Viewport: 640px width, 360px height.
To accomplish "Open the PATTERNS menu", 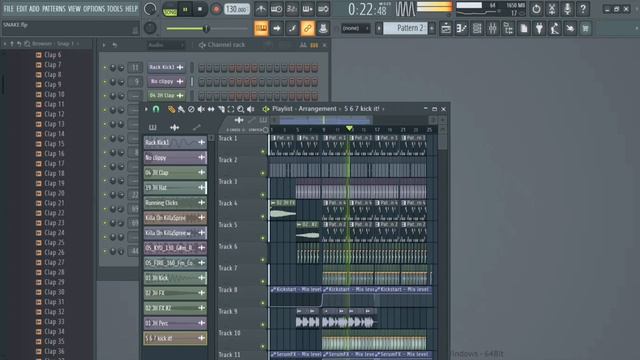I will pyautogui.click(x=53, y=9).
